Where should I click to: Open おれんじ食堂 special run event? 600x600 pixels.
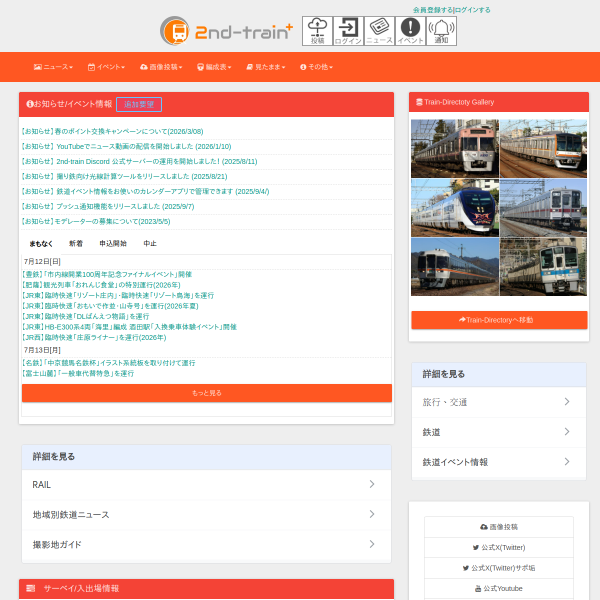pyautogui.click(x=101, y=285)
